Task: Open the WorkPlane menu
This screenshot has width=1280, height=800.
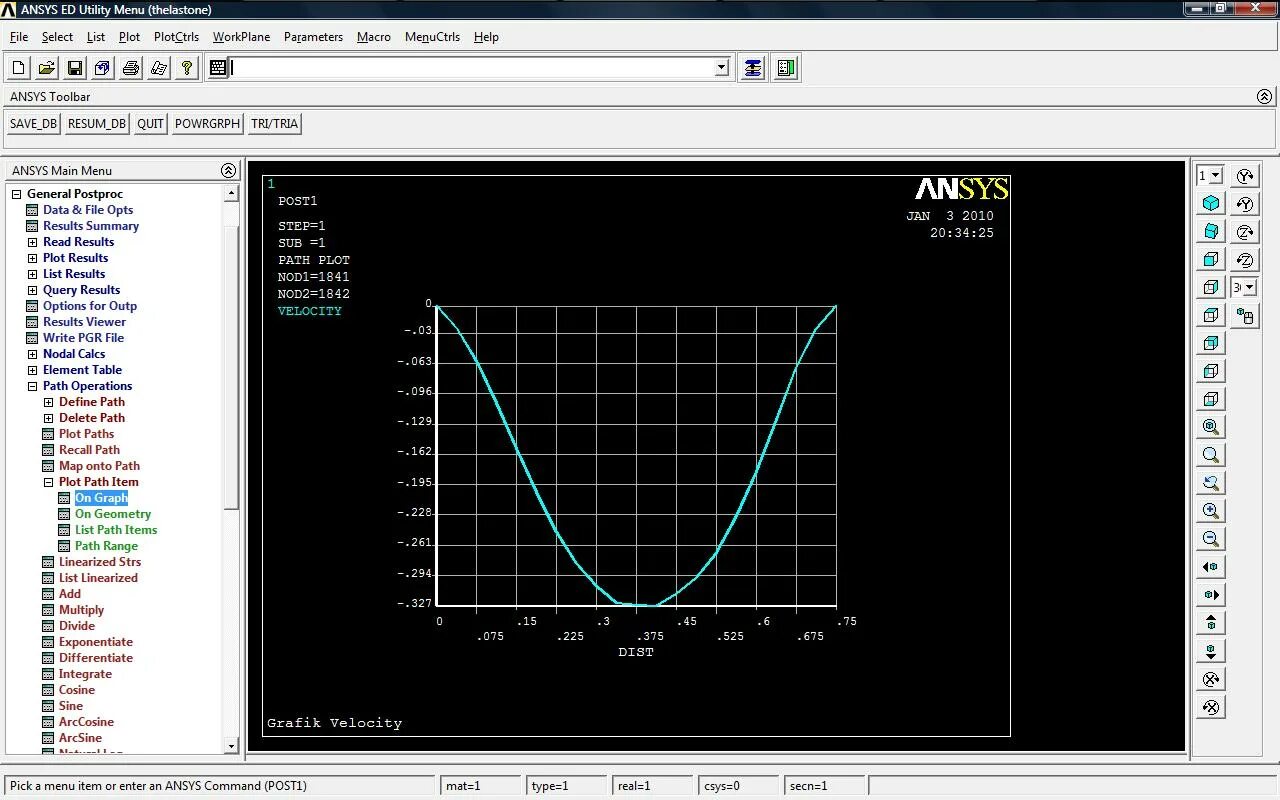Action: point(241,37)
